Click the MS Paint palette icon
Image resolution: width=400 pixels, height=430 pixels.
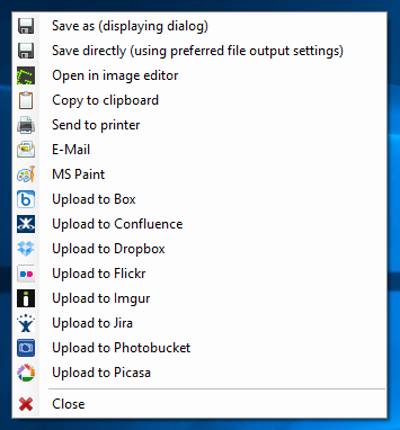[x=26, y=174]
